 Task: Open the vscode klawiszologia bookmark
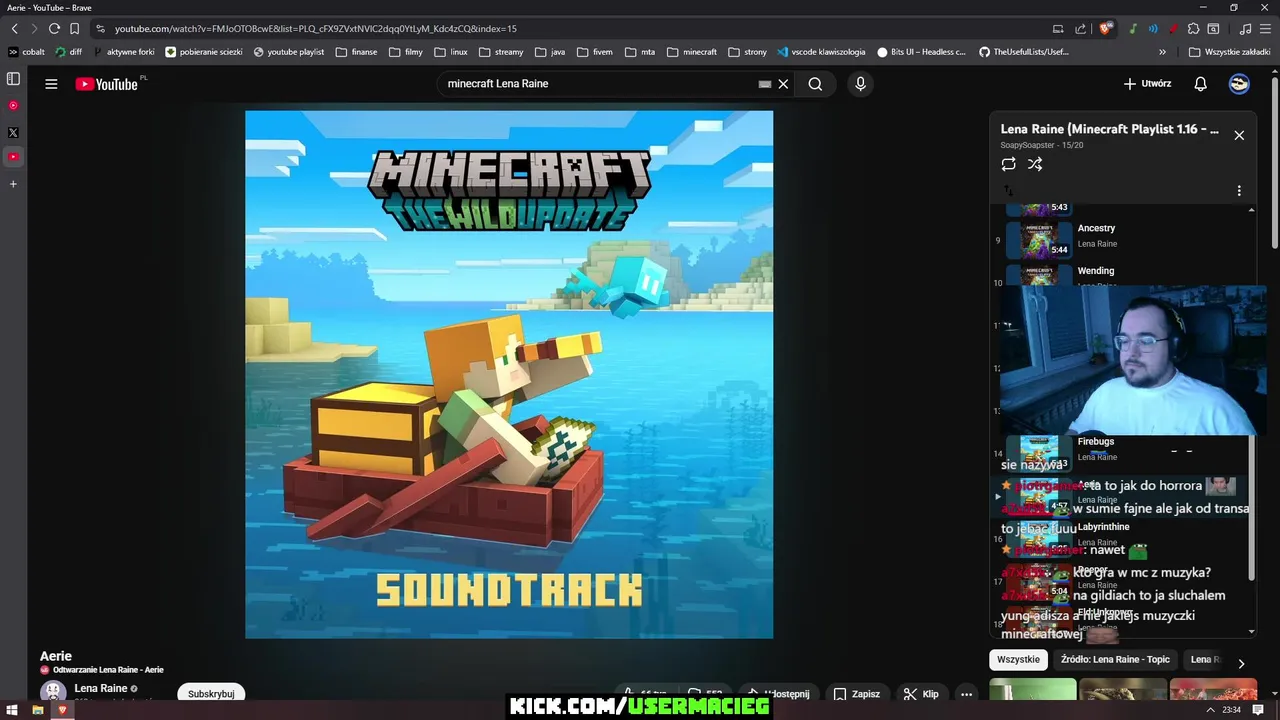(x=821, y=52)
